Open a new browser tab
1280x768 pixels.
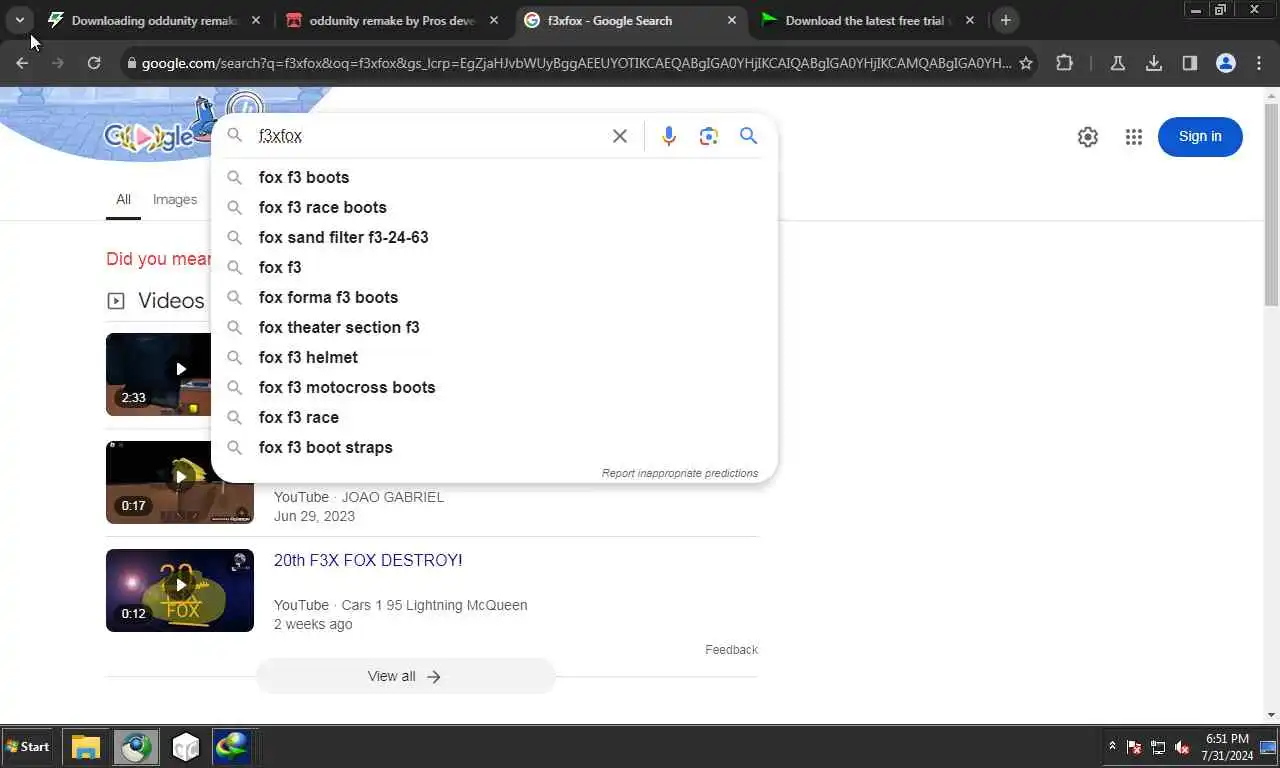[x=1006, y=20]
